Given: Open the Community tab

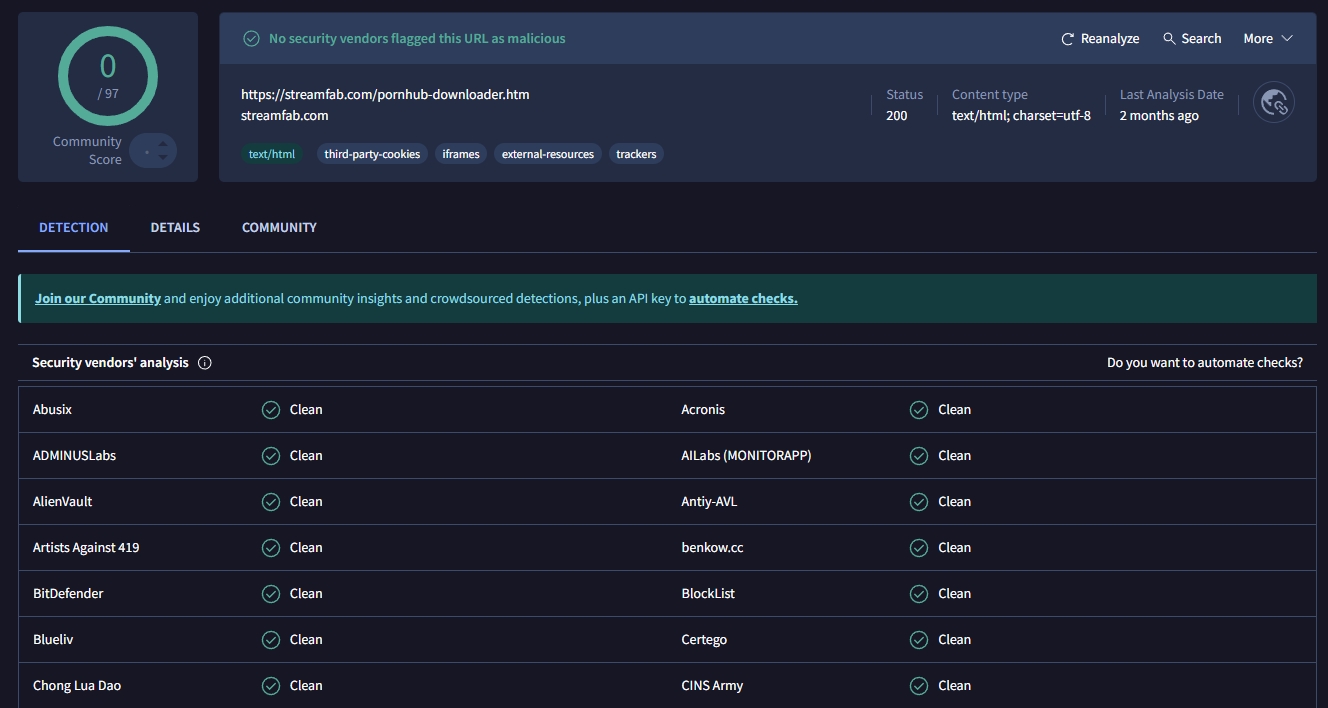Looking at the screenshot, I should (279, 228).
